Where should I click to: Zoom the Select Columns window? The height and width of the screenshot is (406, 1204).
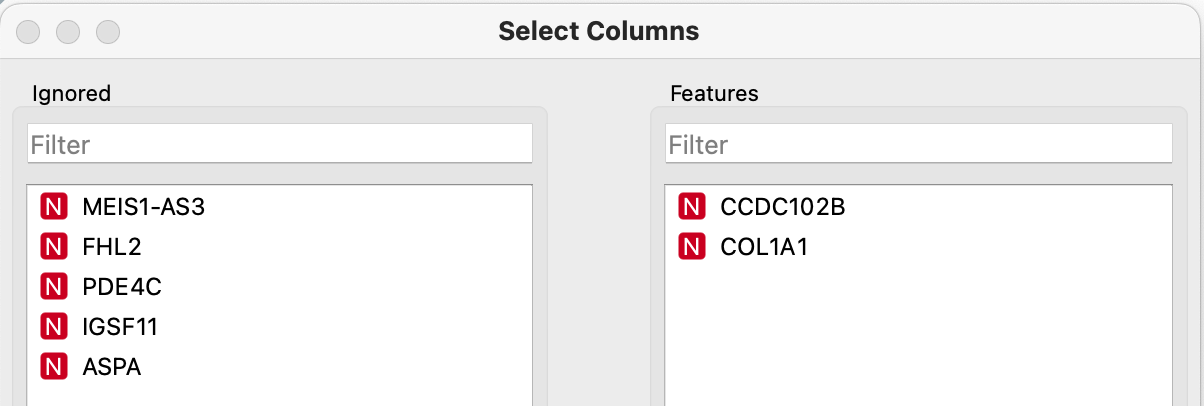point(108,31)
